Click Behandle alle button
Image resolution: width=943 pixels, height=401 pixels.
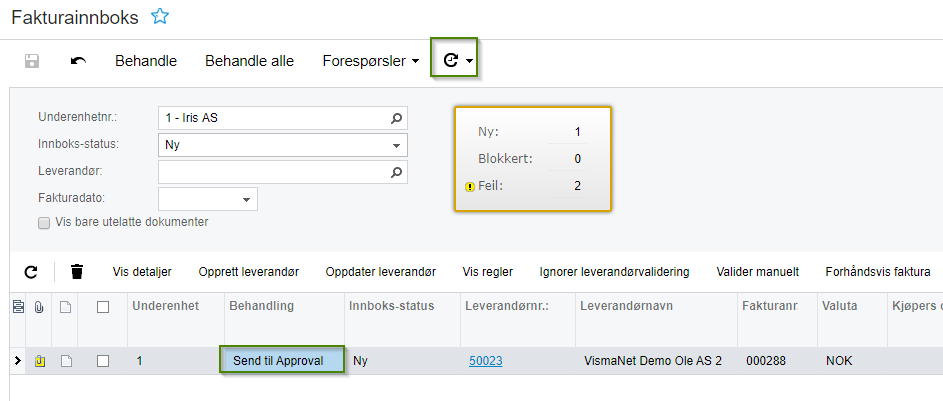[250, 61]
